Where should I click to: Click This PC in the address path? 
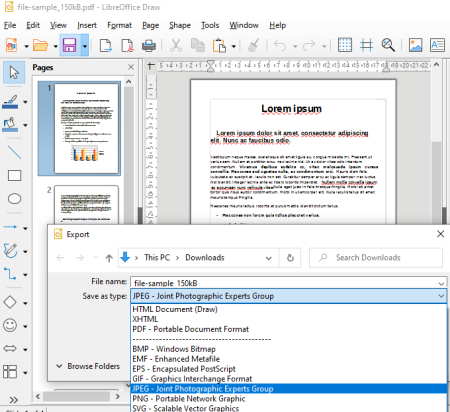157,258
